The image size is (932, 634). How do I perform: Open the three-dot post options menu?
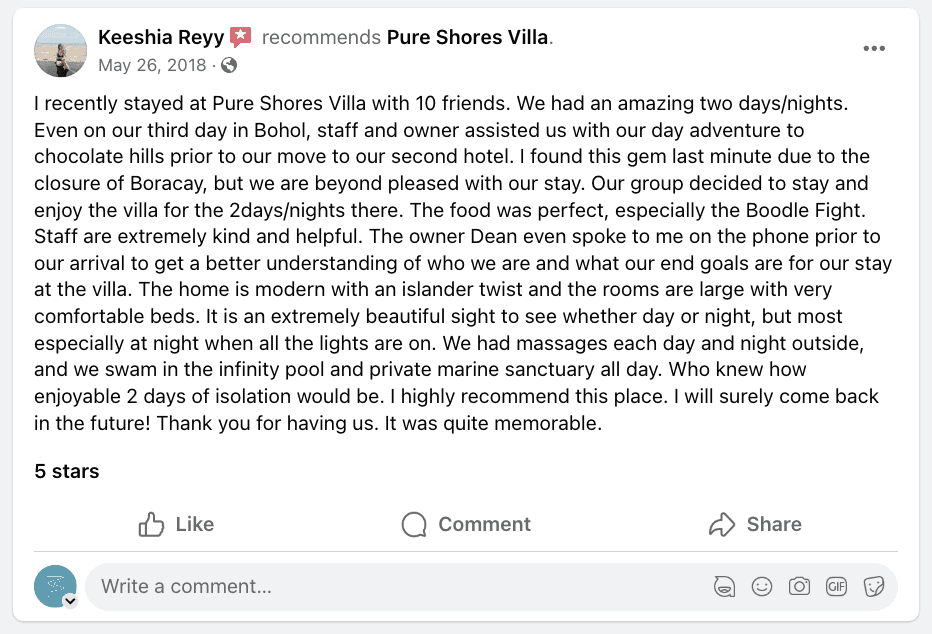[873, 49]
